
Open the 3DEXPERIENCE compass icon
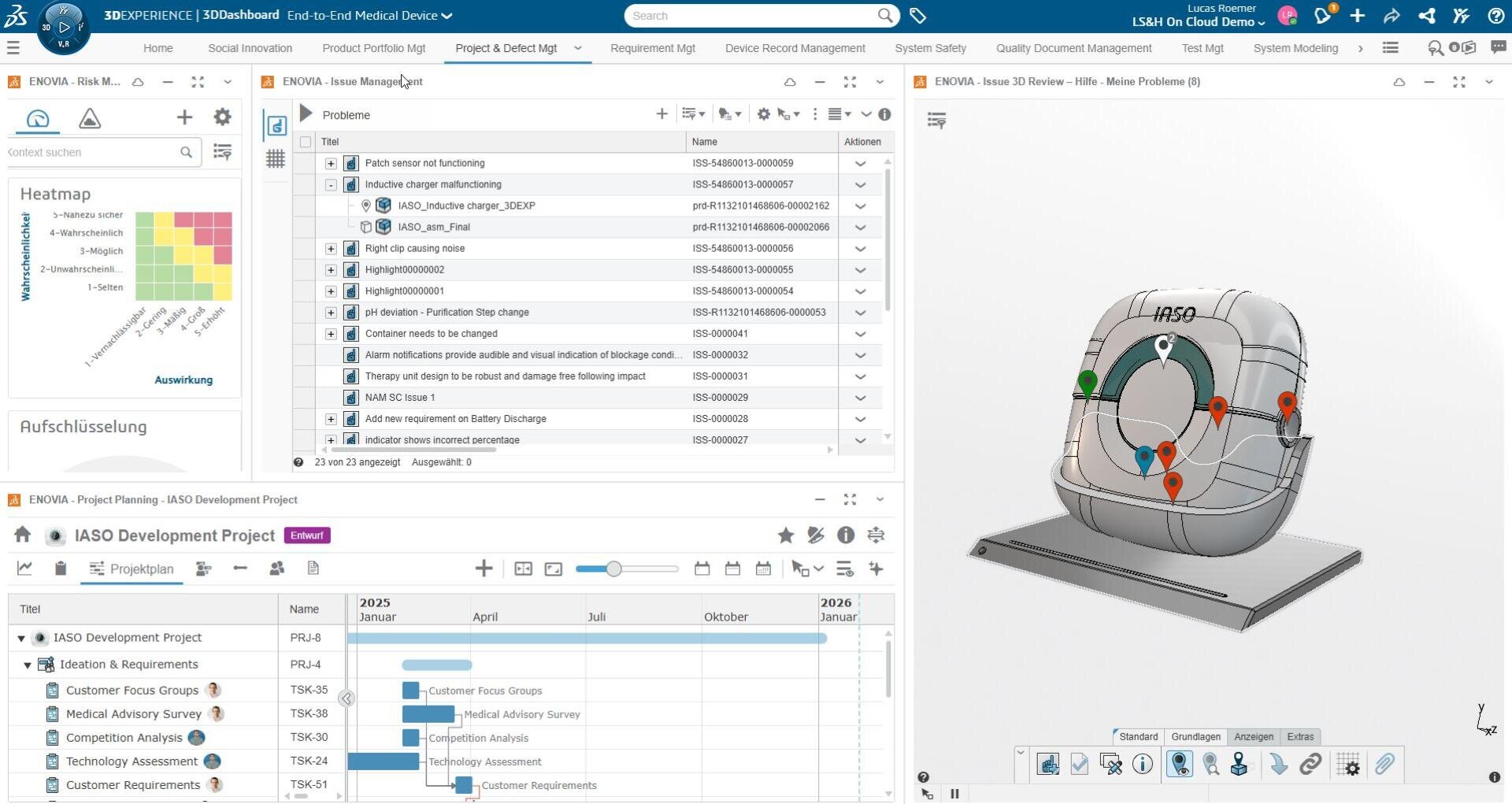[x=64, y=28]
